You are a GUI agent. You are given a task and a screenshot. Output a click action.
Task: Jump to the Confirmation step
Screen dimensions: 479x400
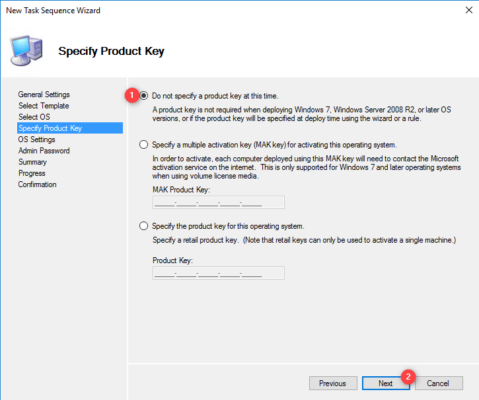click(37, 184)
